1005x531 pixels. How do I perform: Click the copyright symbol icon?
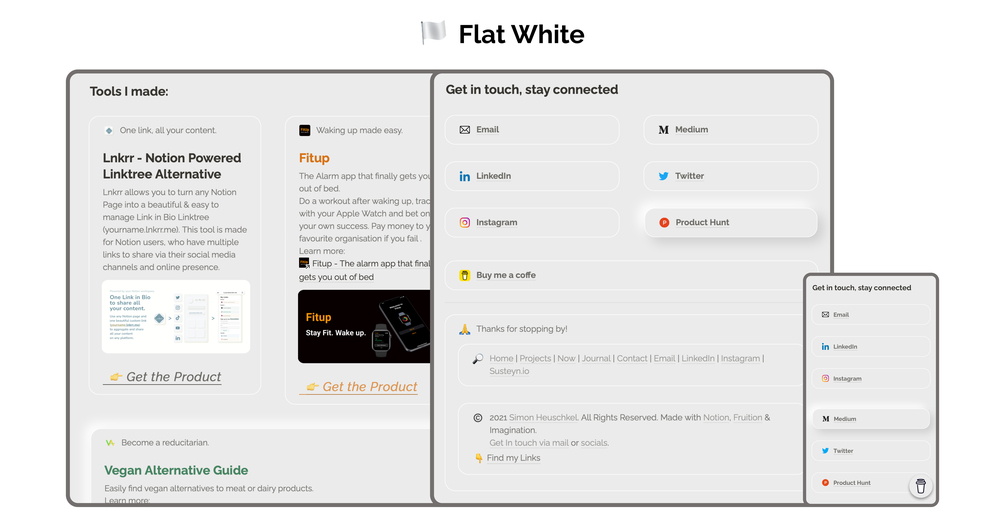478,417
